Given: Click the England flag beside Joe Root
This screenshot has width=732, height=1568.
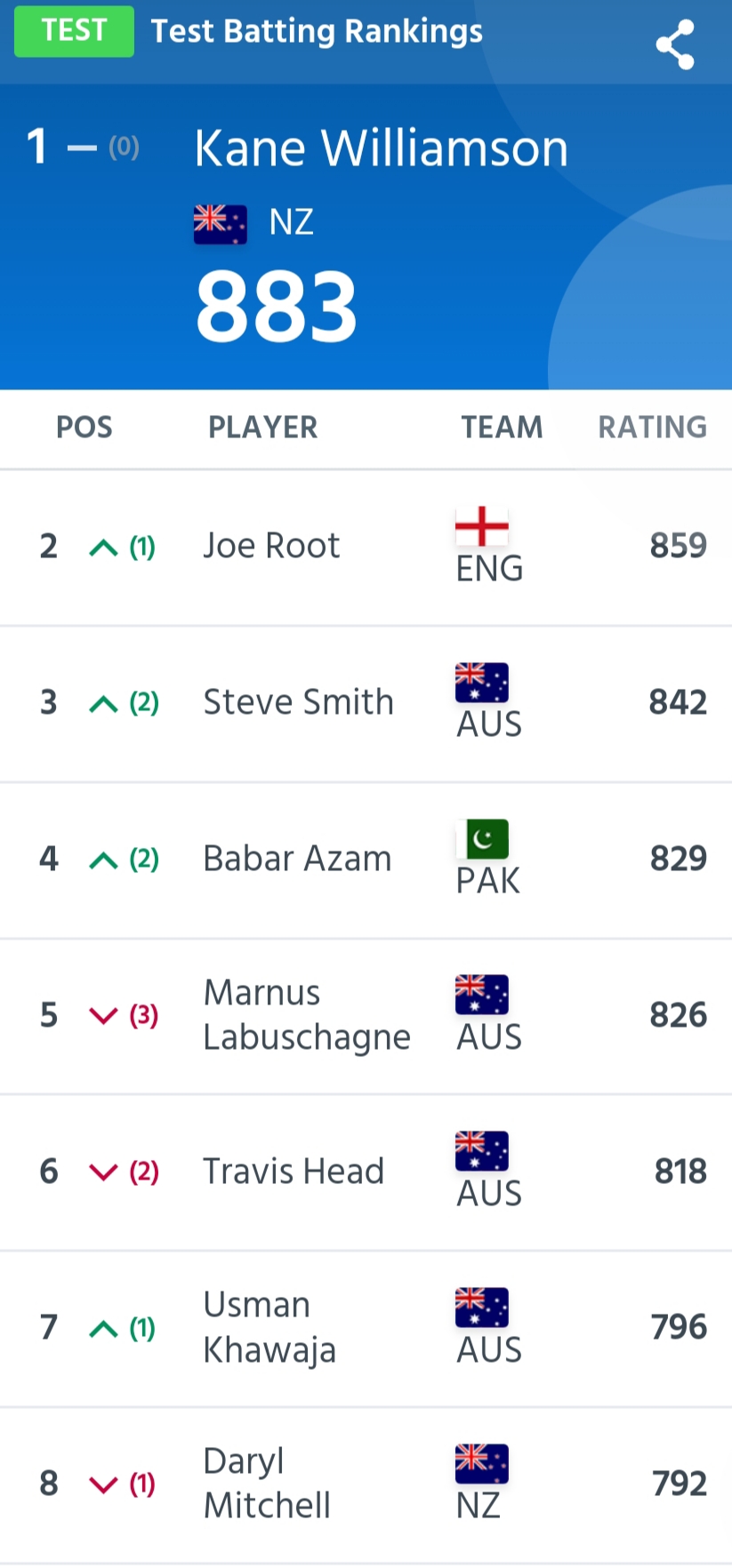Looking at the screenshot, I should (481, 526).
